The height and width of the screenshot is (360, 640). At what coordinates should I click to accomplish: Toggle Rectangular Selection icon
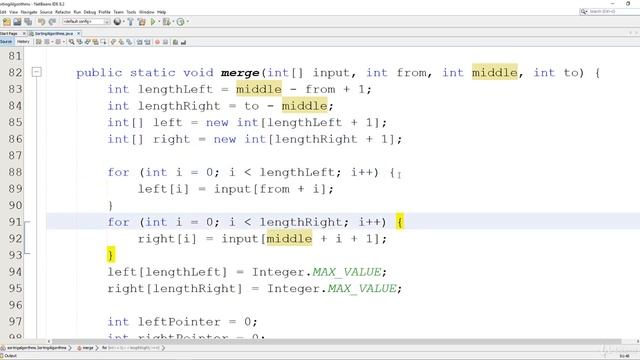104,42
